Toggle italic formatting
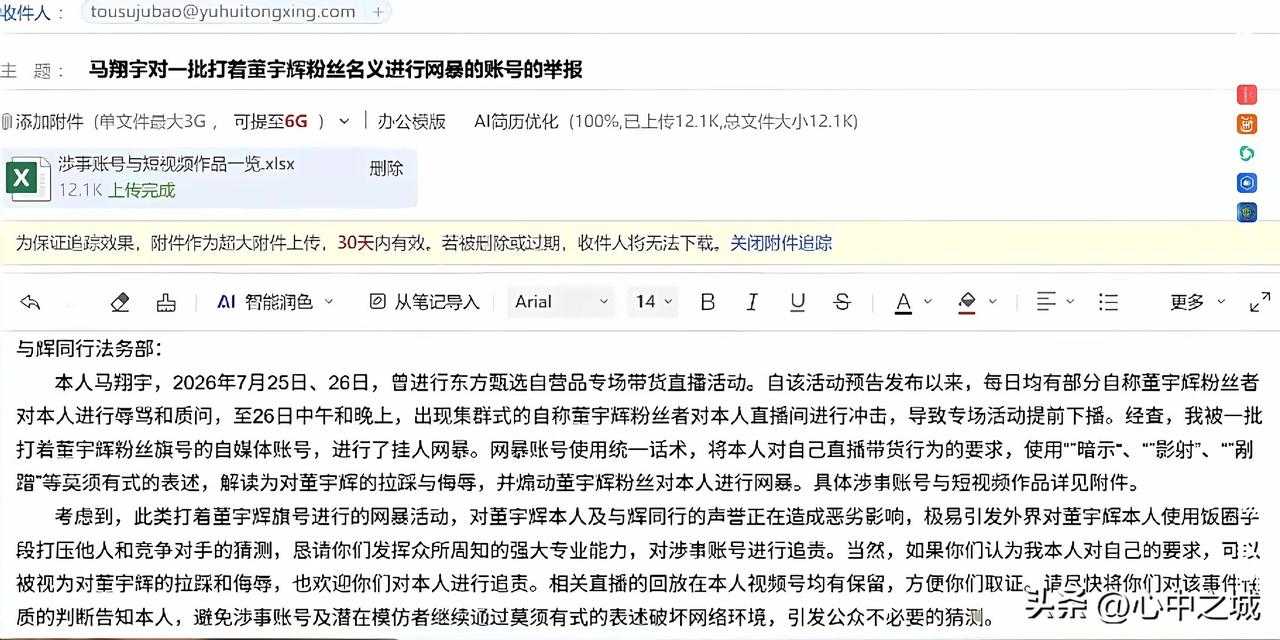Screen dimensions: 1280x640 [752, 302]
